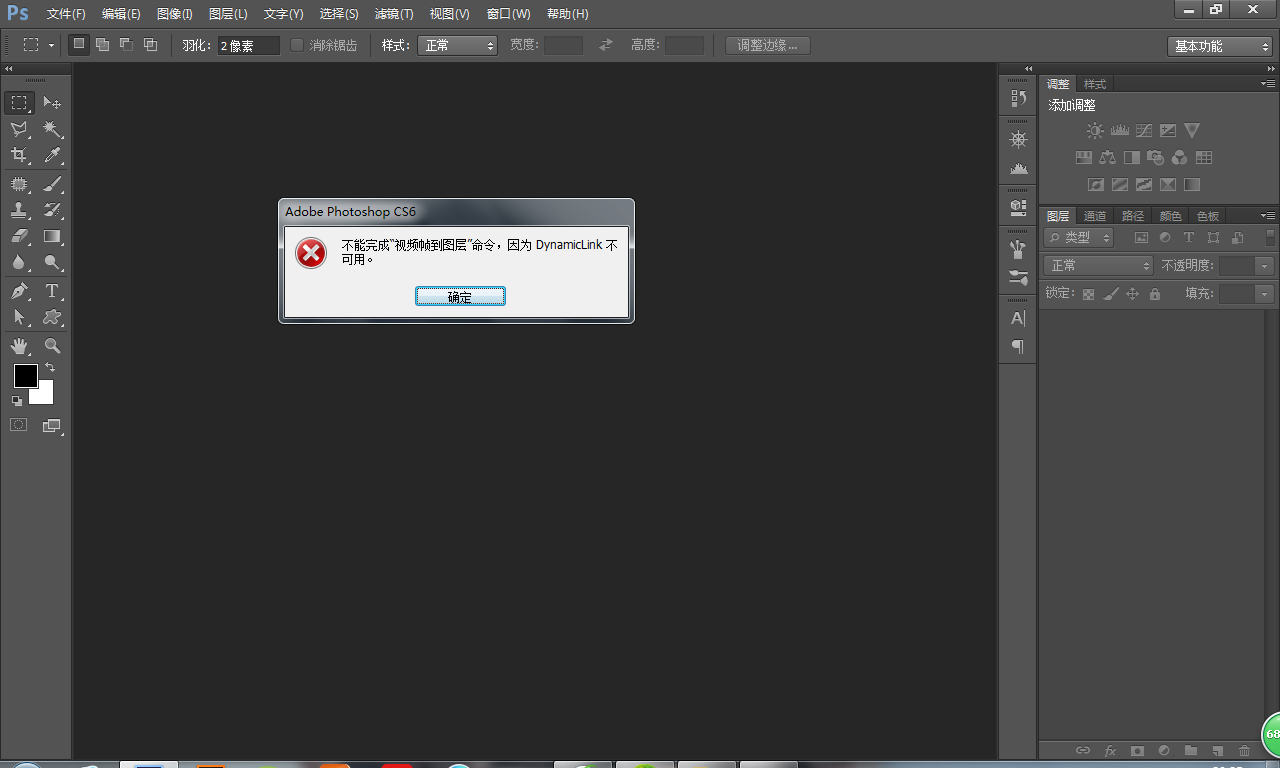1280x768 pixels.
Task: Add a Brightness/Contrast adjustment
Action: click(x=1095, y=131)
